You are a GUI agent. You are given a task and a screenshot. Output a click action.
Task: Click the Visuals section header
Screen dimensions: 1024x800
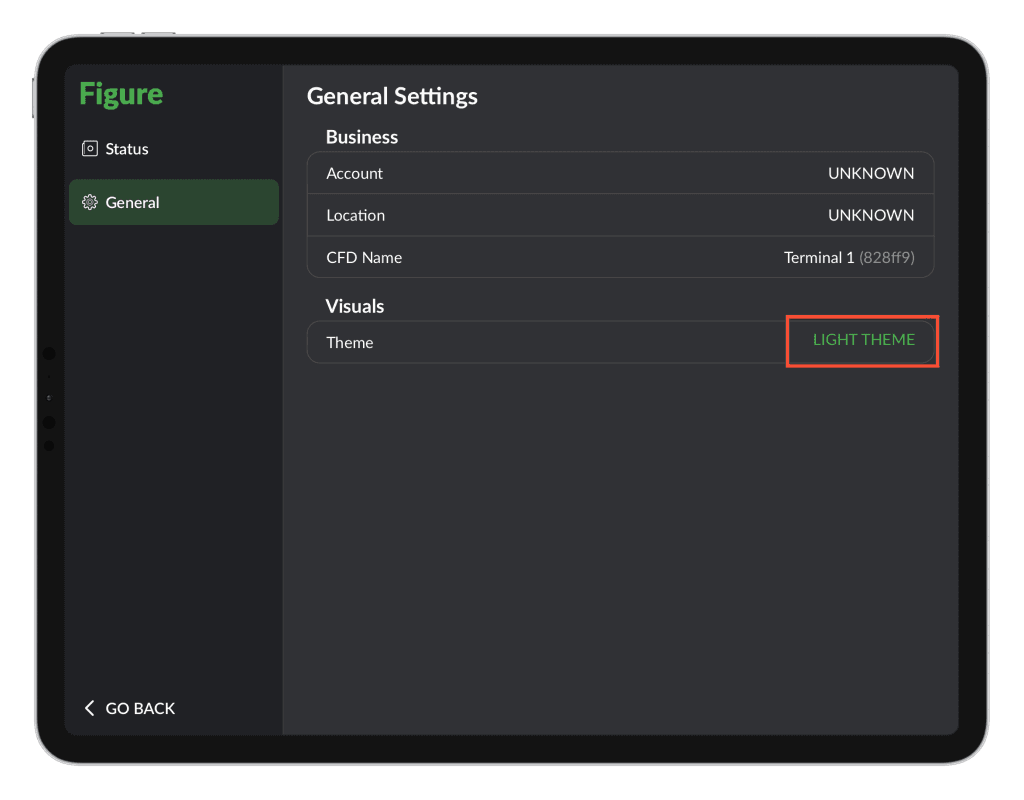[x=355, y=306]
